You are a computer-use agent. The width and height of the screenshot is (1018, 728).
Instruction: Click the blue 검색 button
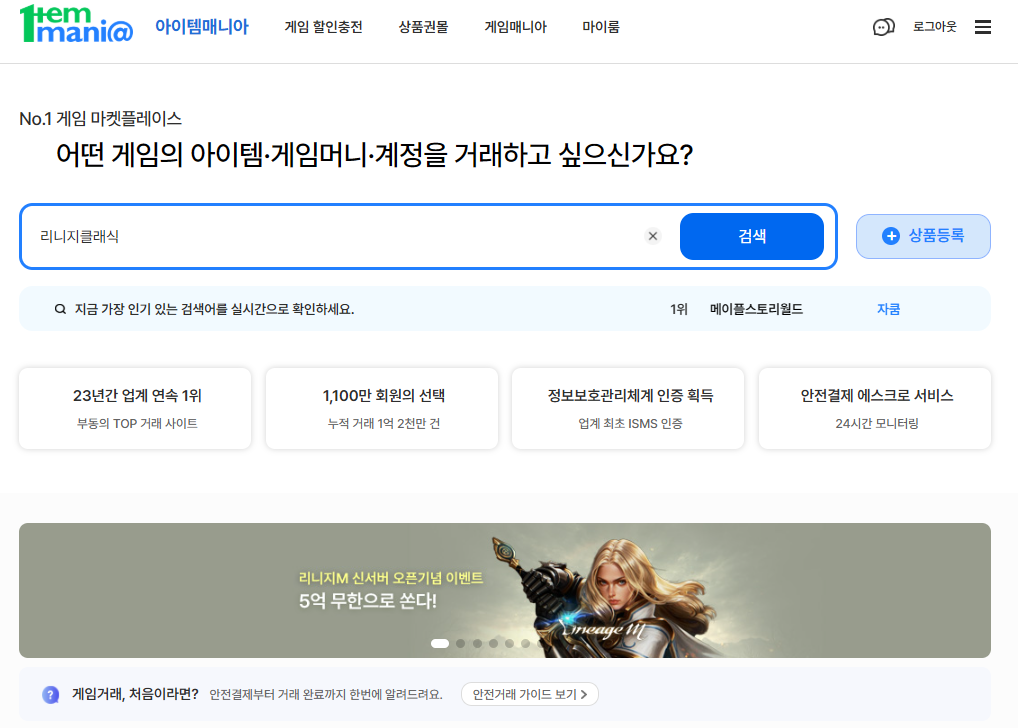(752, 236)
